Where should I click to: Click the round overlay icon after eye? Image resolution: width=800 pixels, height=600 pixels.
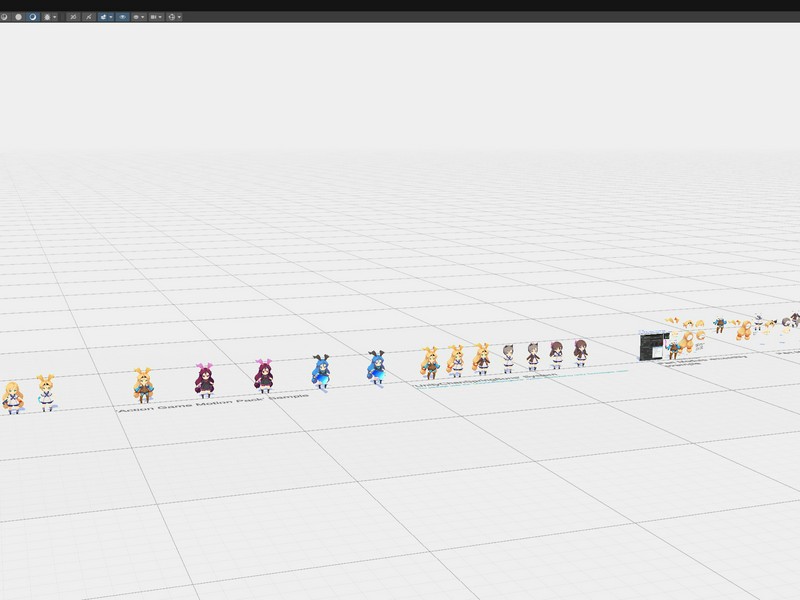click(x=136, y=17)
